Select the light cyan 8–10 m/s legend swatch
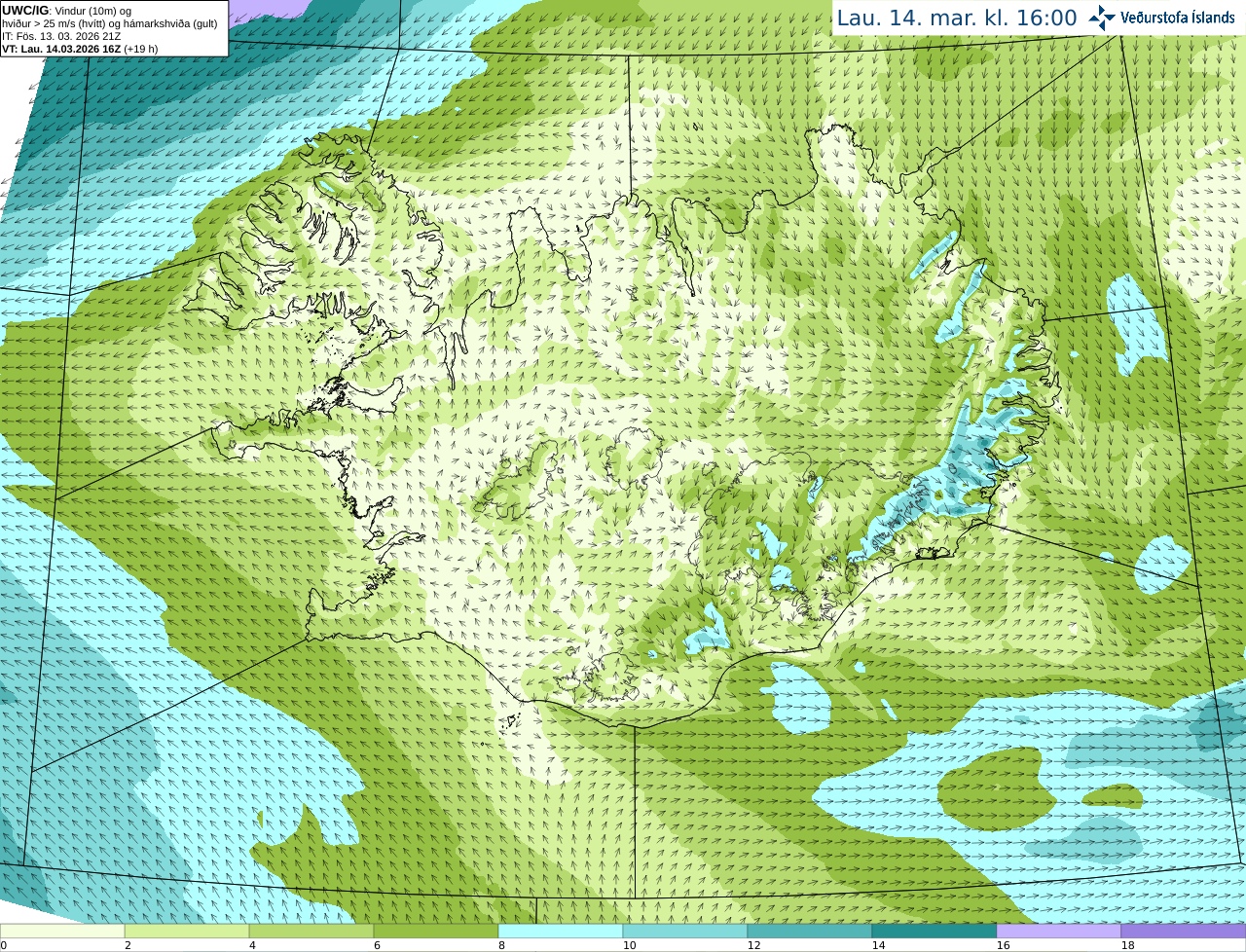The height and width of the screenshot is (952, 1246). [x=561, y=931]
